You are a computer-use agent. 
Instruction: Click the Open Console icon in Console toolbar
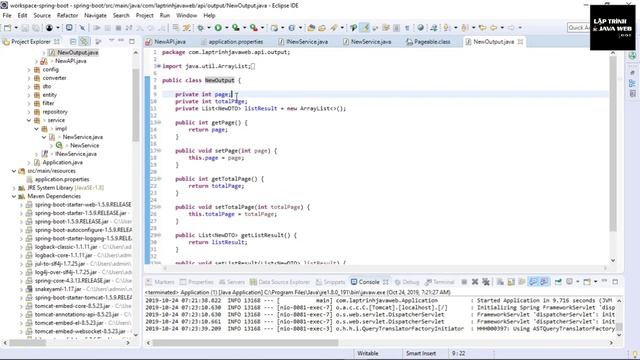(x=587, y=282)
